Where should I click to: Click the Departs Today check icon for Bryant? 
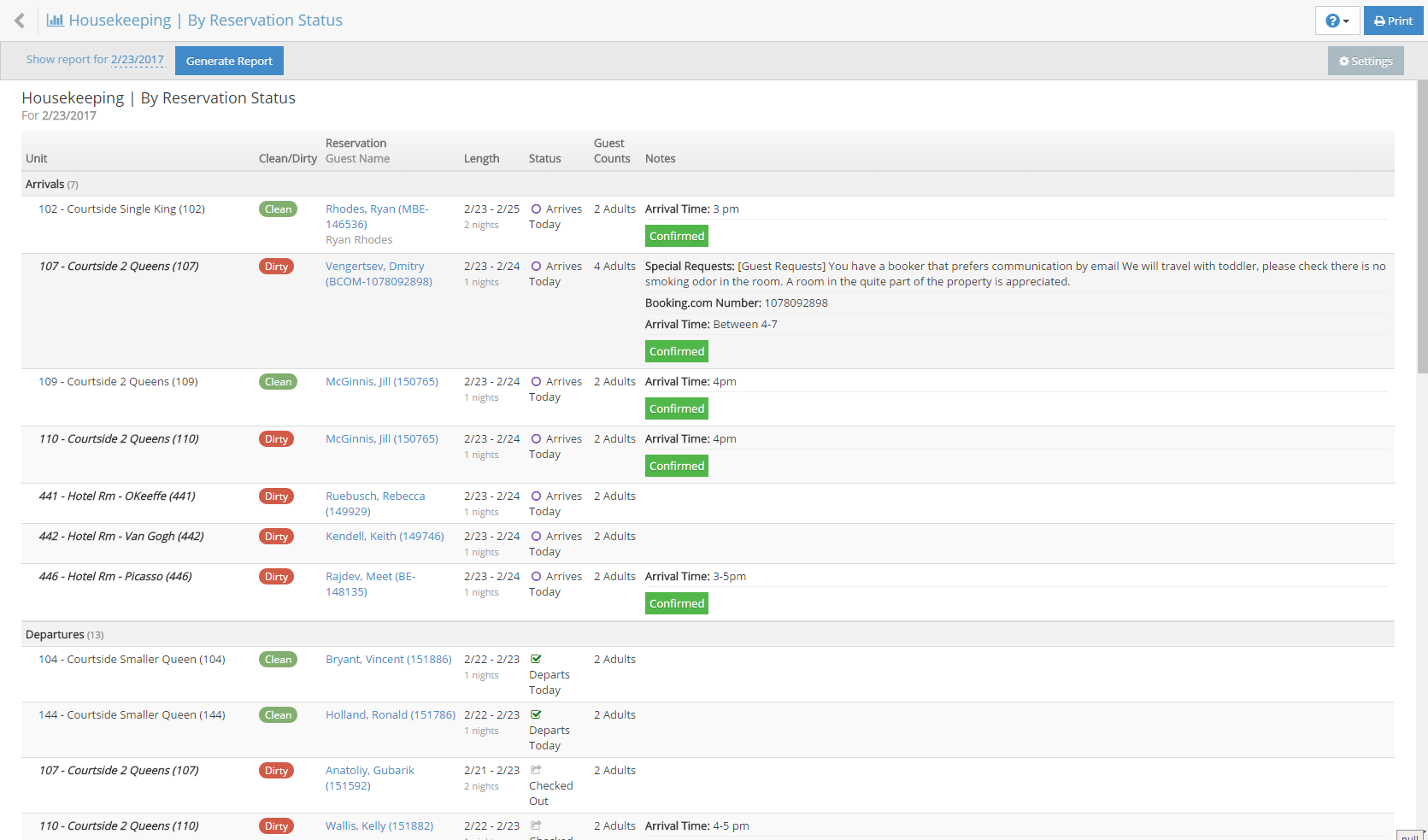(536, 659)
